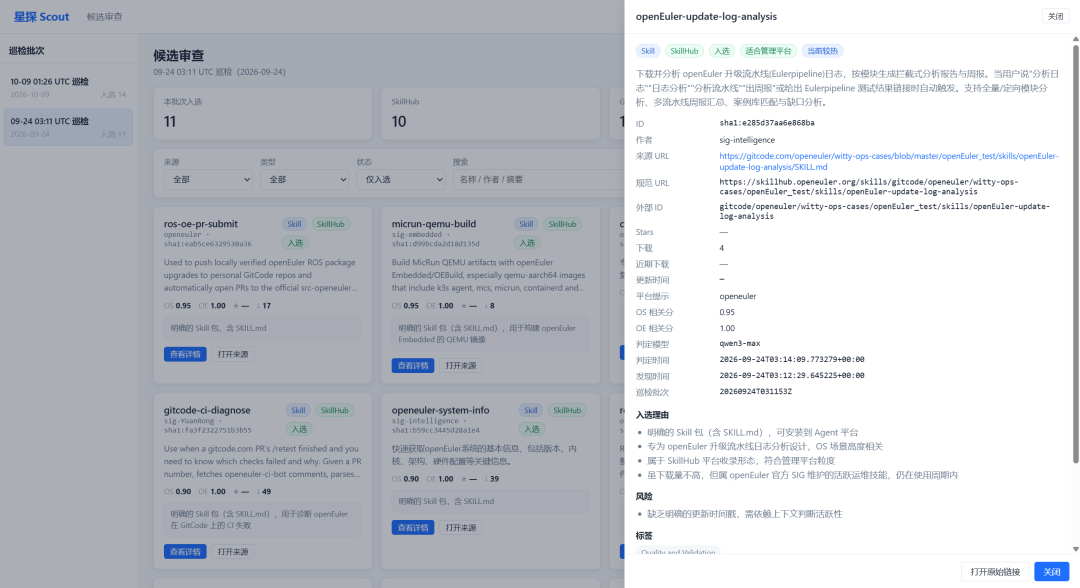Image resolution: width=1080 pixels, height=588 pixels.
Task: Click the 星探 Scout logo
Action: 41,17
